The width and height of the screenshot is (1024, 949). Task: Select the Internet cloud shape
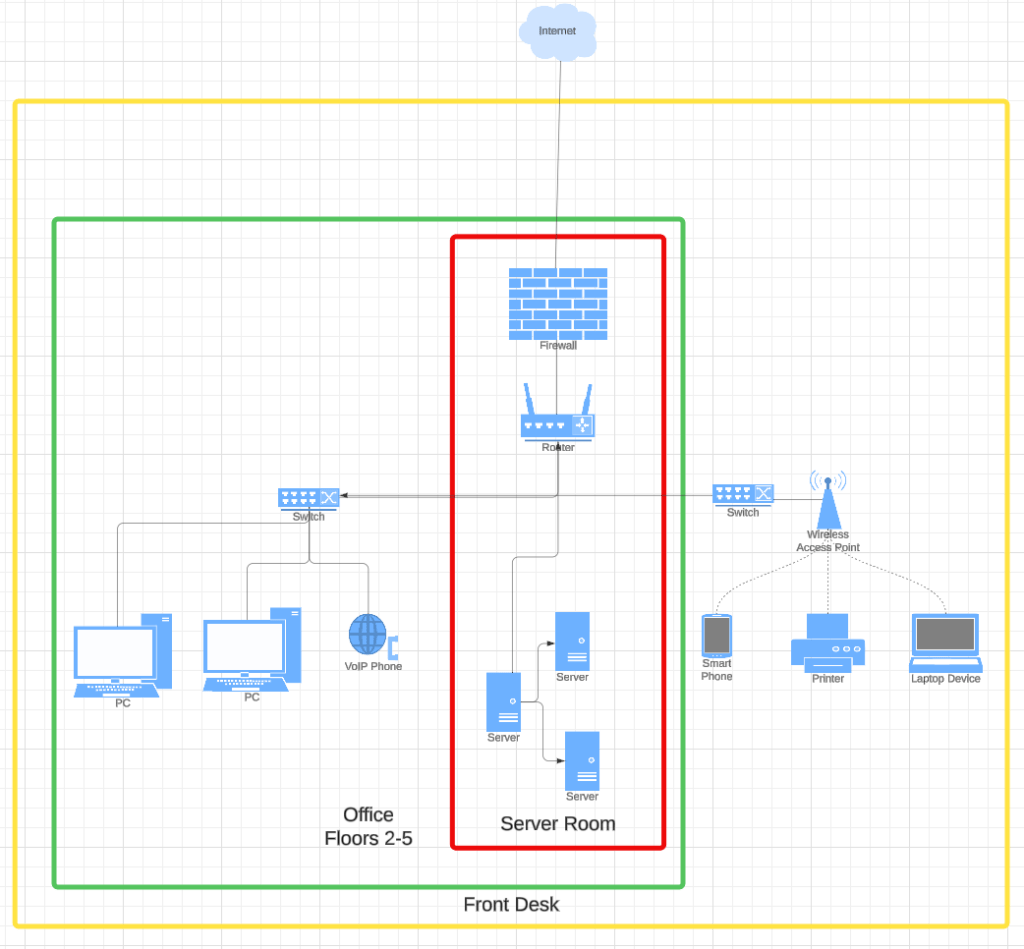557,30
